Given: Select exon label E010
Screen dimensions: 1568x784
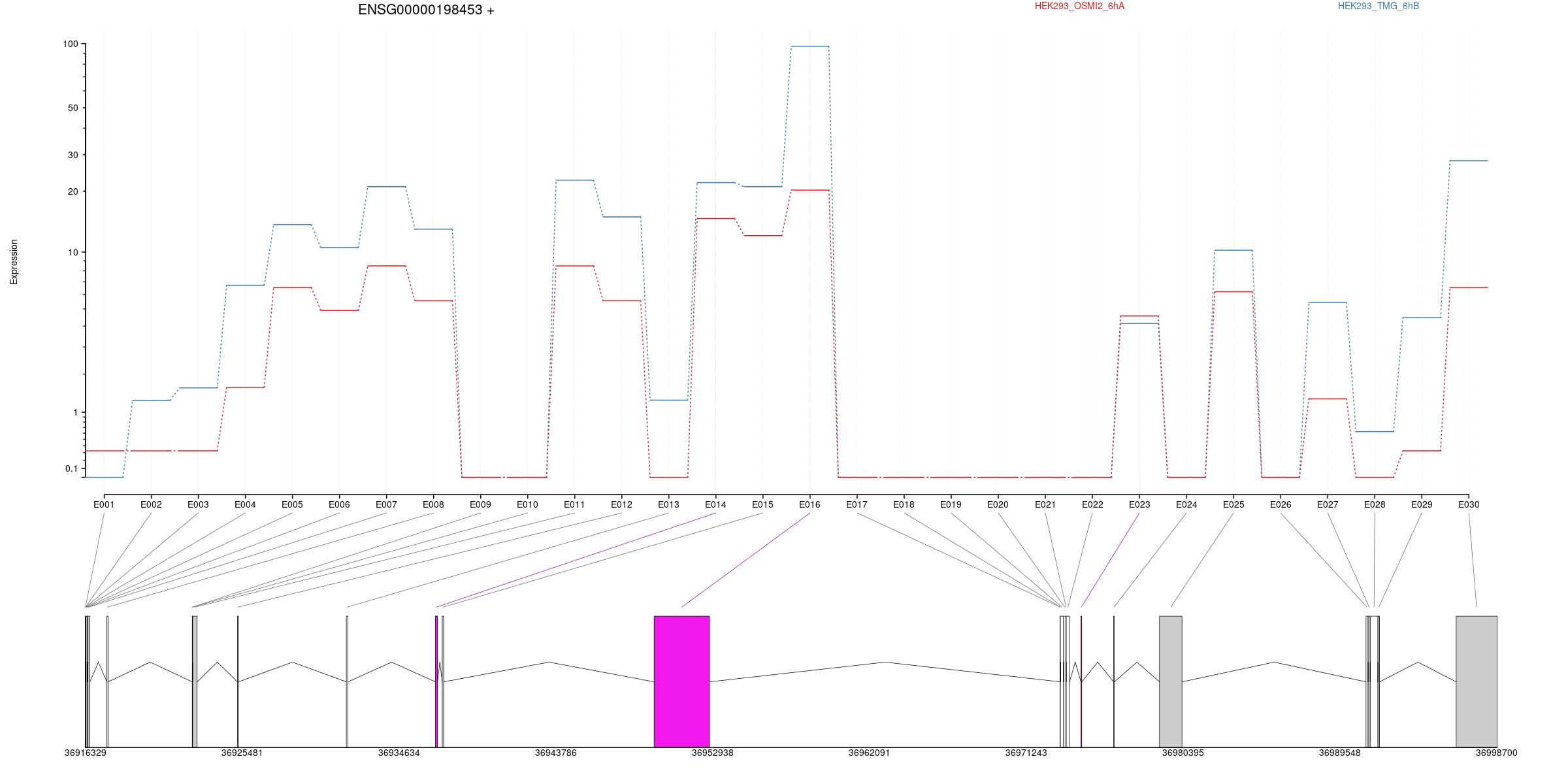Looking at the screenshot, I should tap(527, 504).
